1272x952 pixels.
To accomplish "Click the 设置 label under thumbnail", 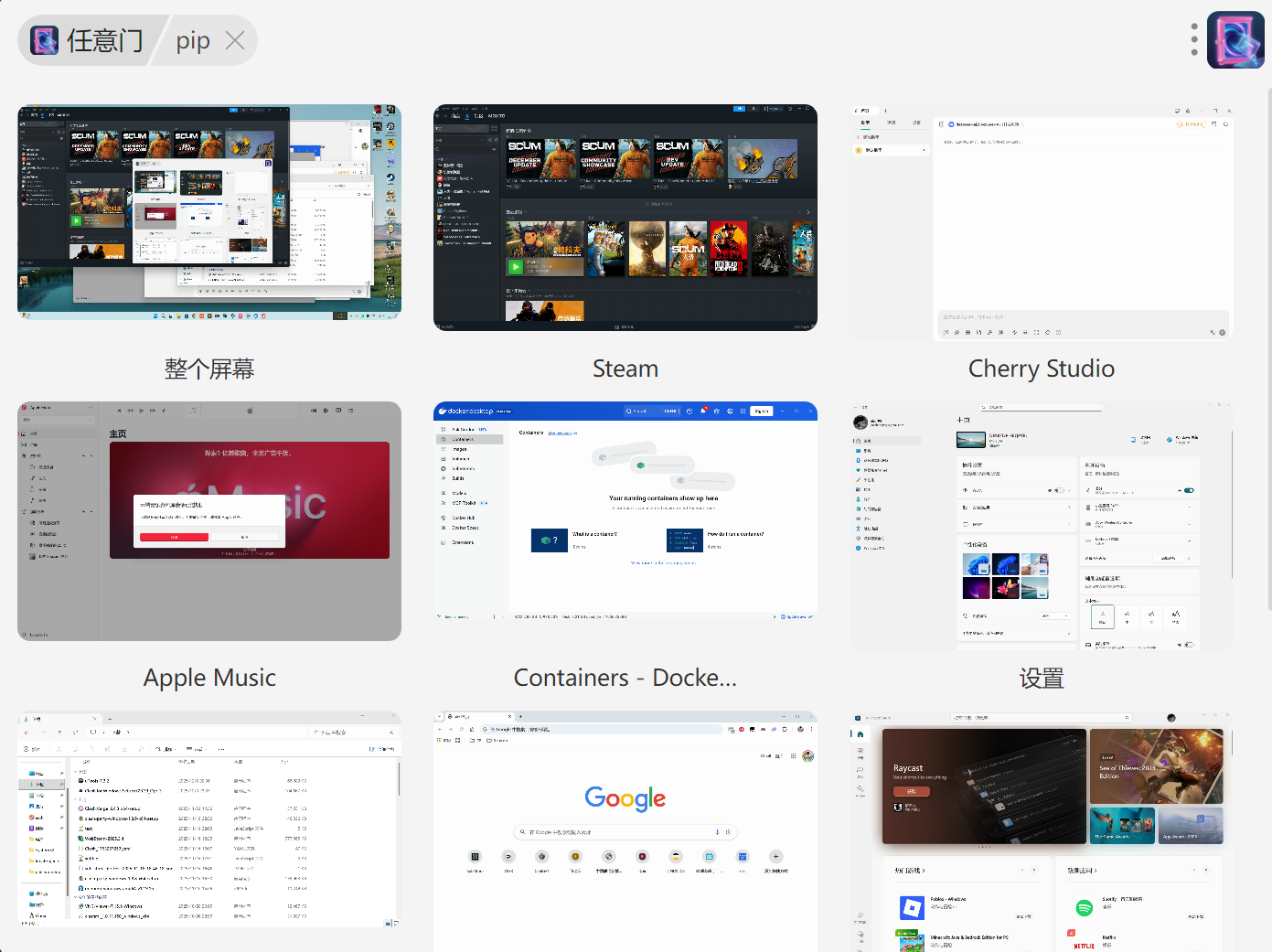I will click(1042, 679).
